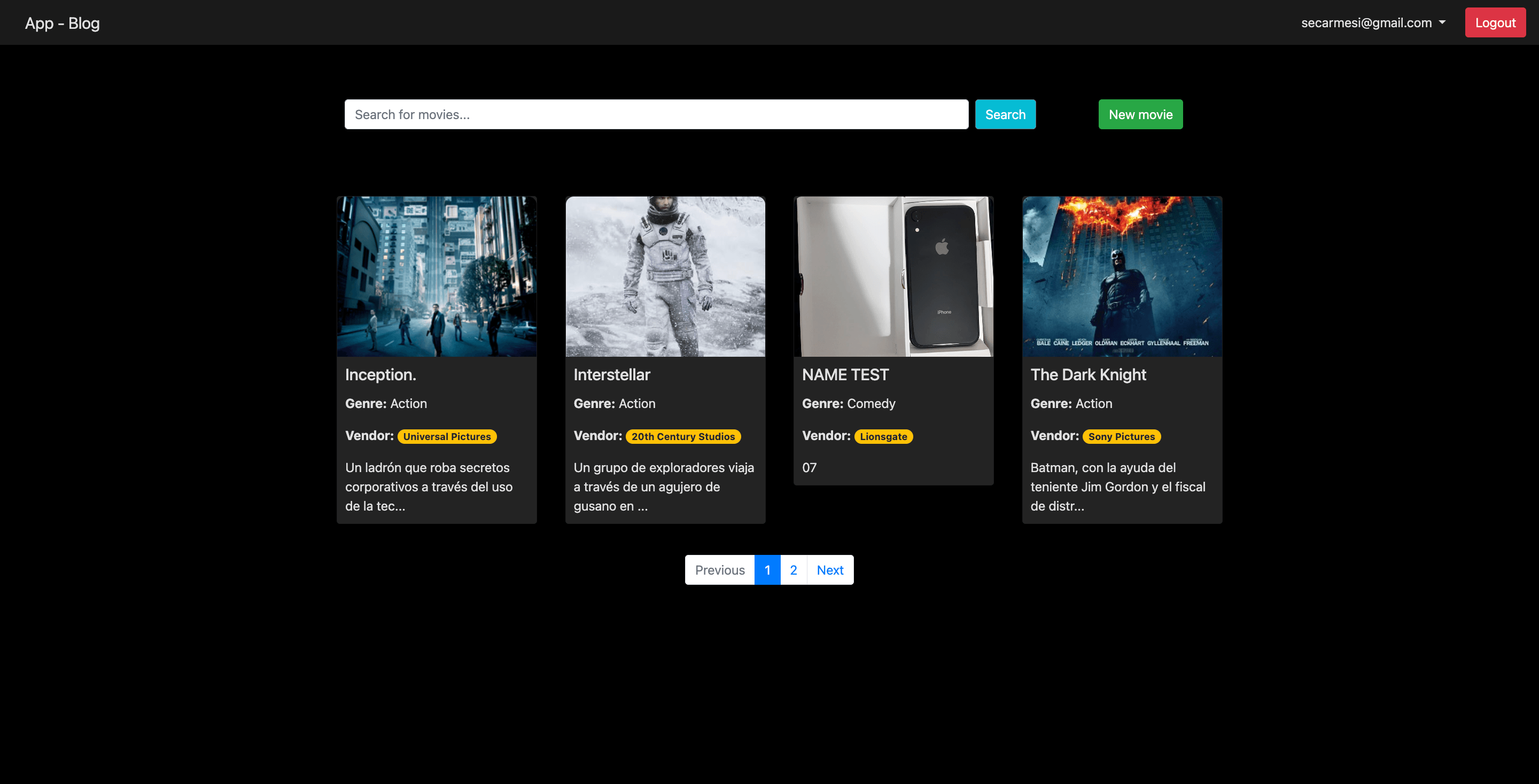Click the Lionsgate vendor badge
1539x784 pixels.
click(883, 436)
